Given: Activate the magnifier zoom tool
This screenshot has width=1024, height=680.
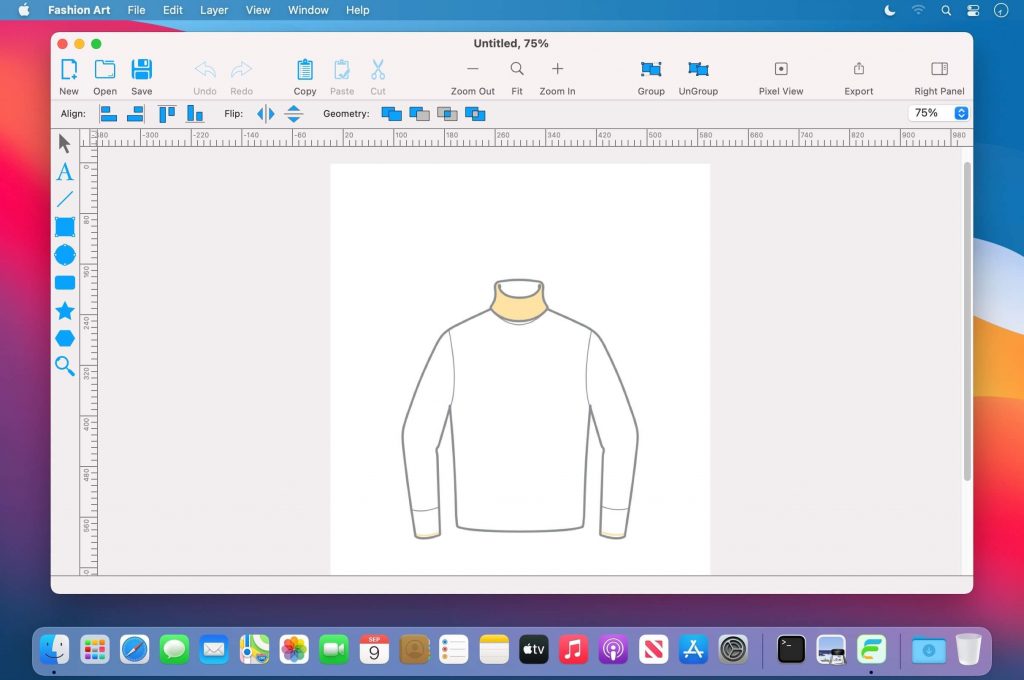Looking at the screenshot, I should click(65, 366).
